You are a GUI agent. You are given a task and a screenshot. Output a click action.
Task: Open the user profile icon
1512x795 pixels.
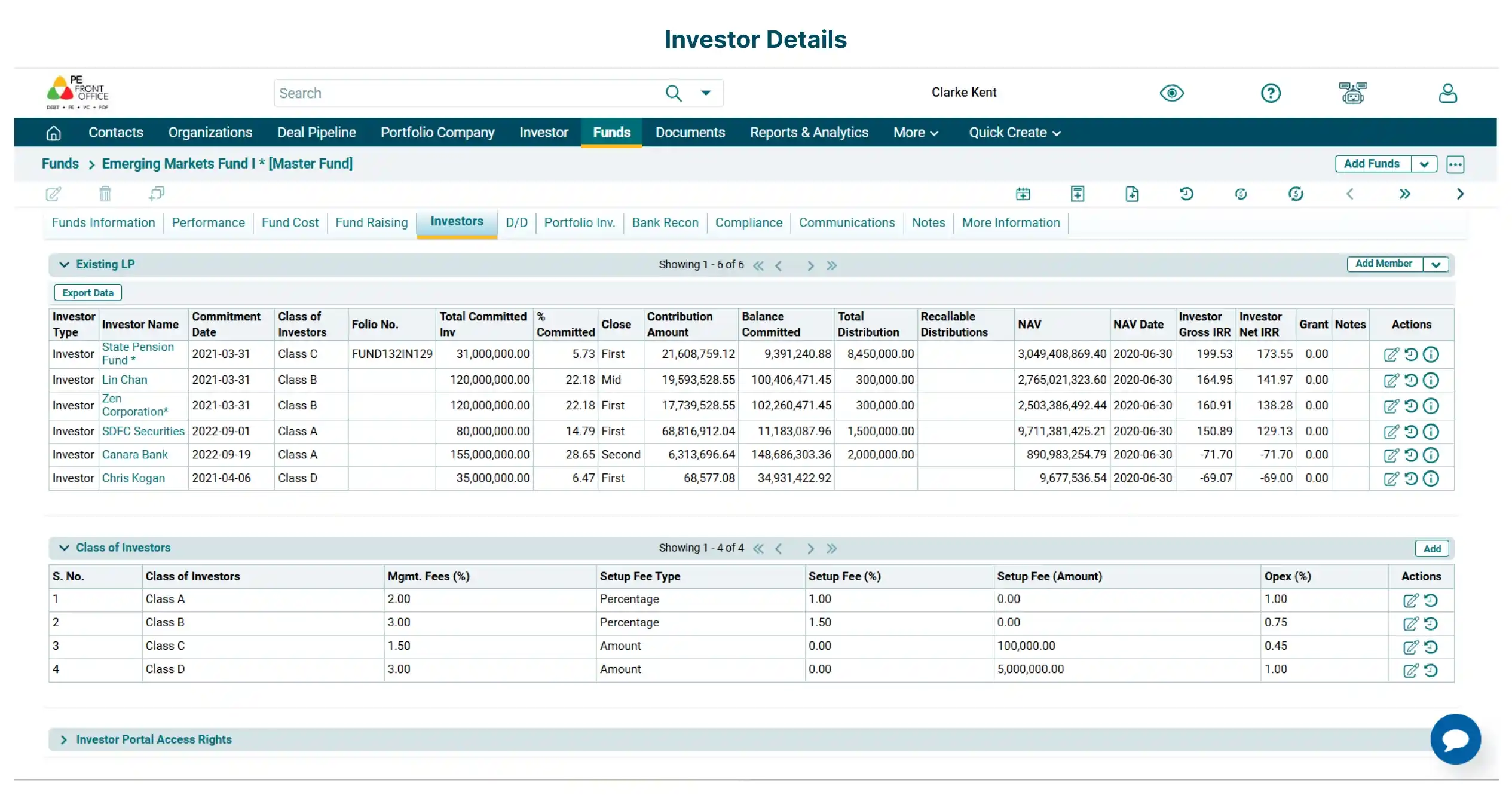pyautogui.click(x=1447, y=93)
